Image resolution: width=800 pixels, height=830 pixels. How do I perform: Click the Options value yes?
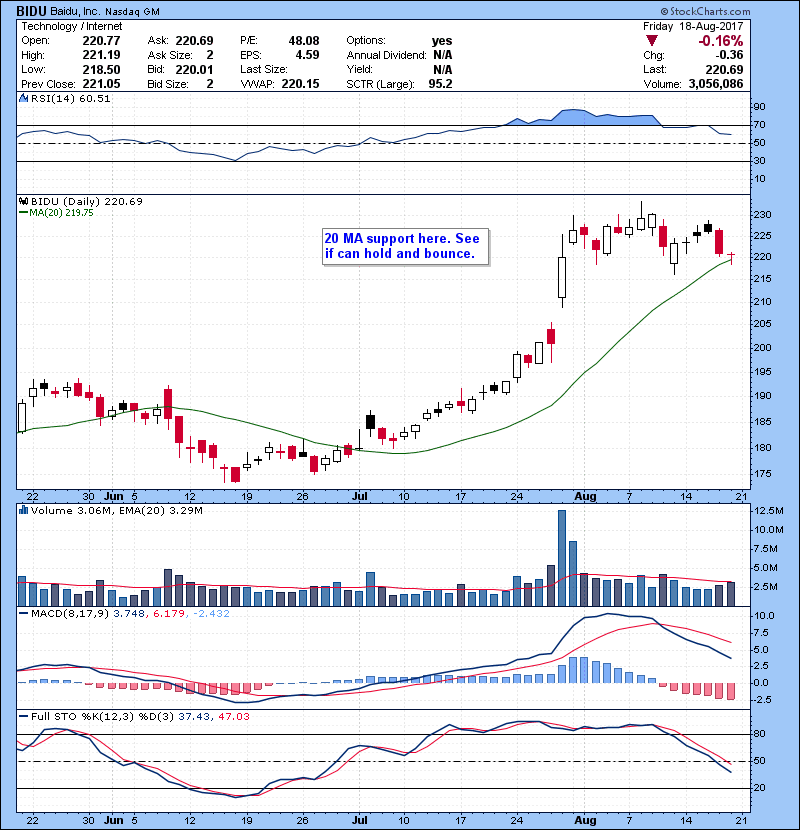point(442,41)
